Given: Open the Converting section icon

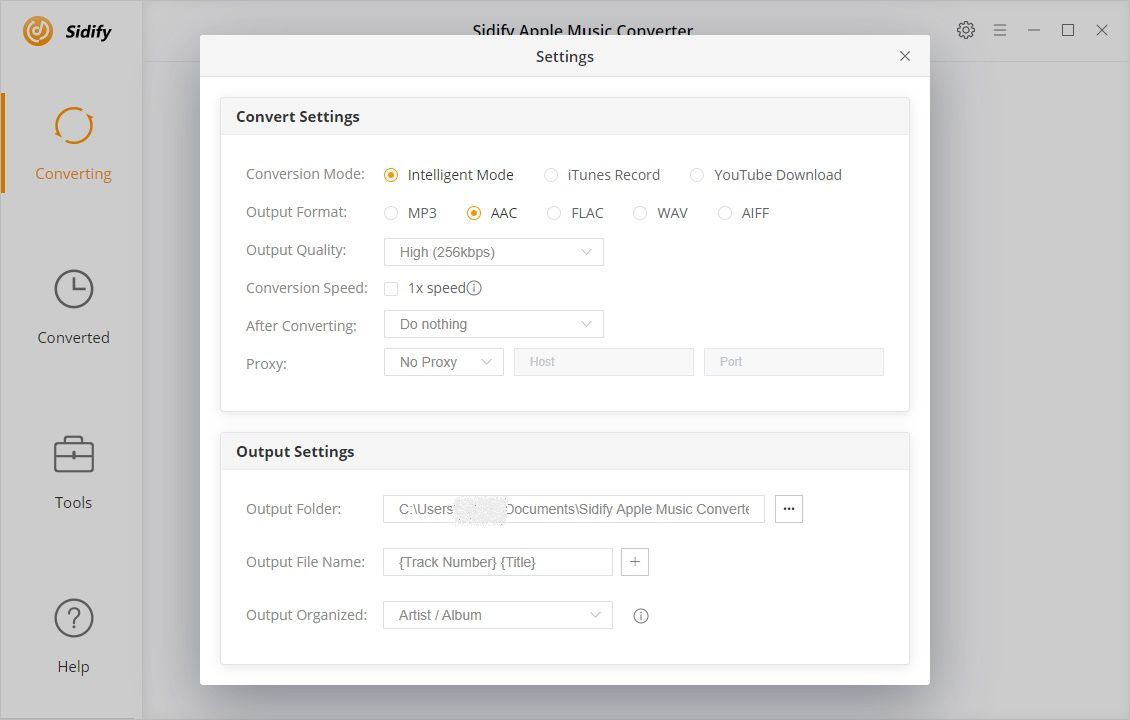Looking at the screenshot, I should [74, 125].
